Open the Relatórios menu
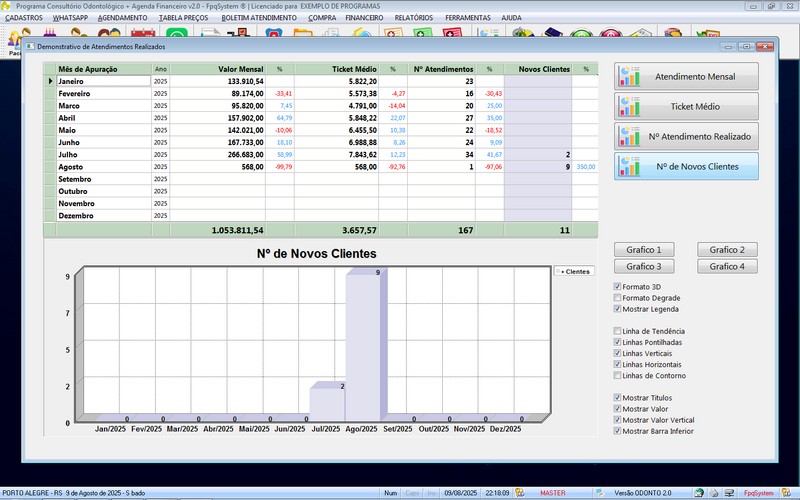This screenshot has width=800, height=500. click(x=414, y=18)
